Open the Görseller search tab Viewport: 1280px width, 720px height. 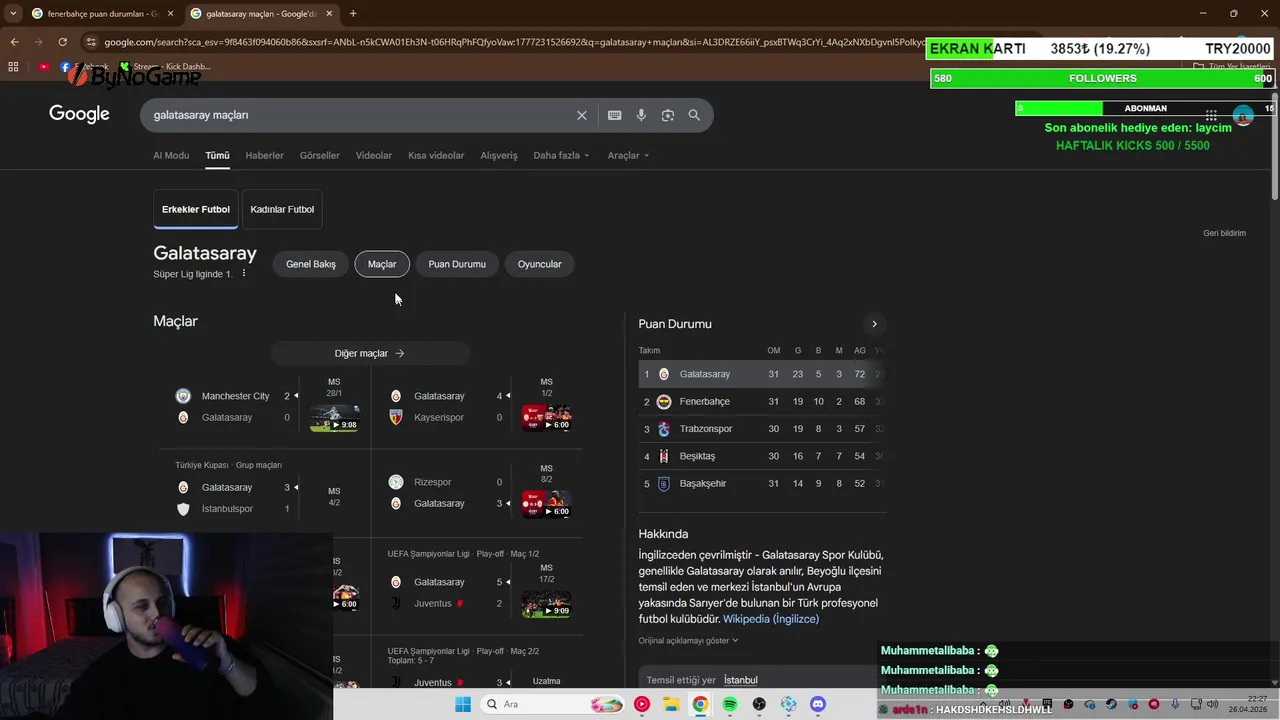tap(320, 156)
